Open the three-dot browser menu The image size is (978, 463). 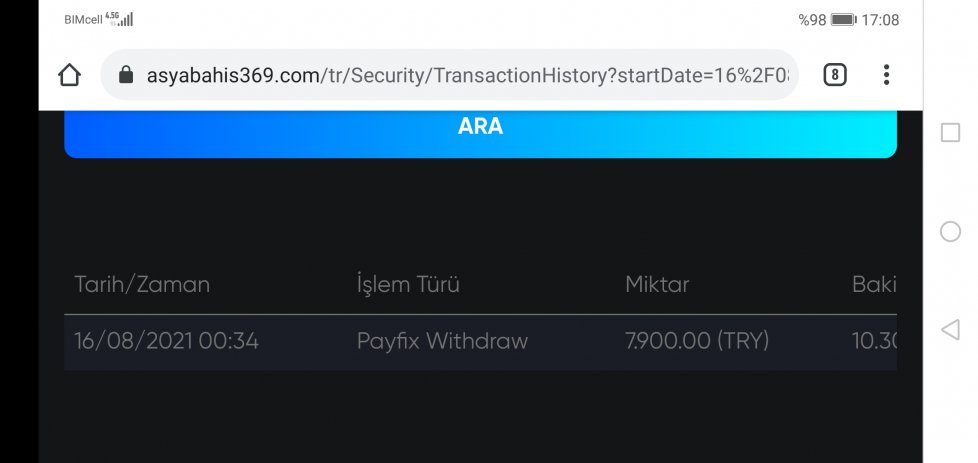tap(886, 75)
